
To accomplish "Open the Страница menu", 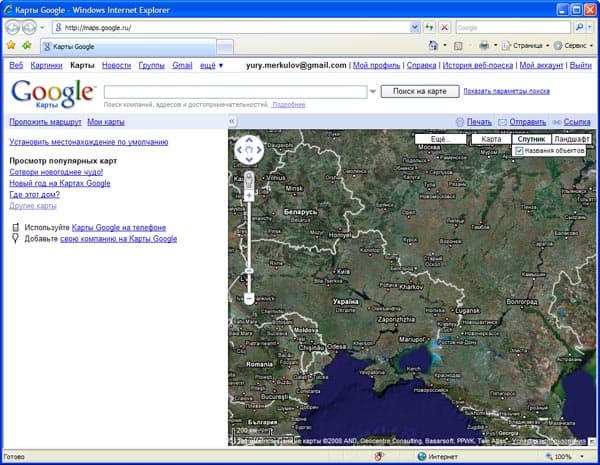I will tap(525, 46).
